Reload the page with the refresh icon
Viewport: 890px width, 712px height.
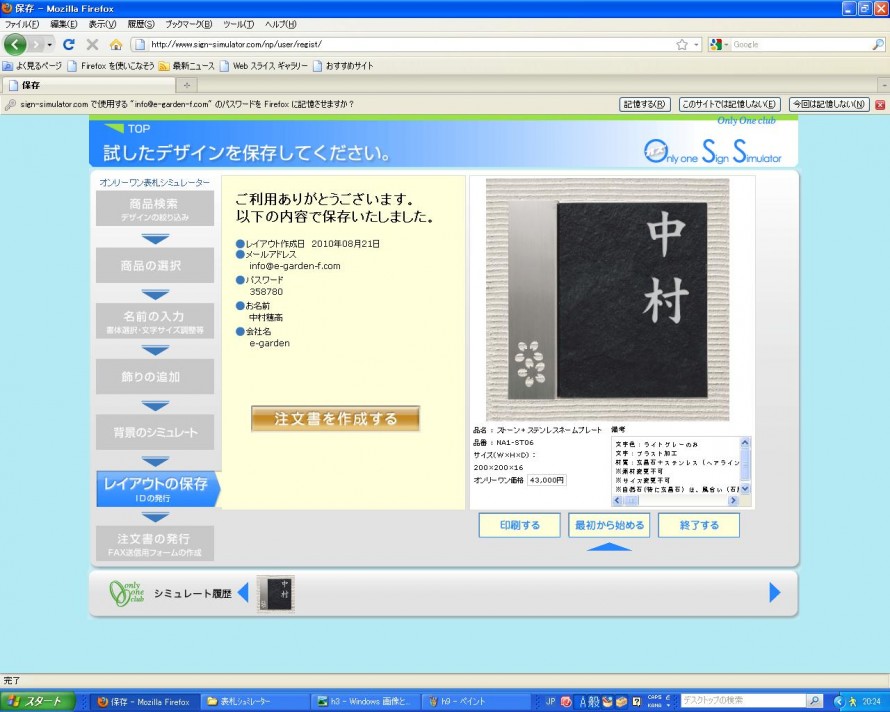coord(69,44)
